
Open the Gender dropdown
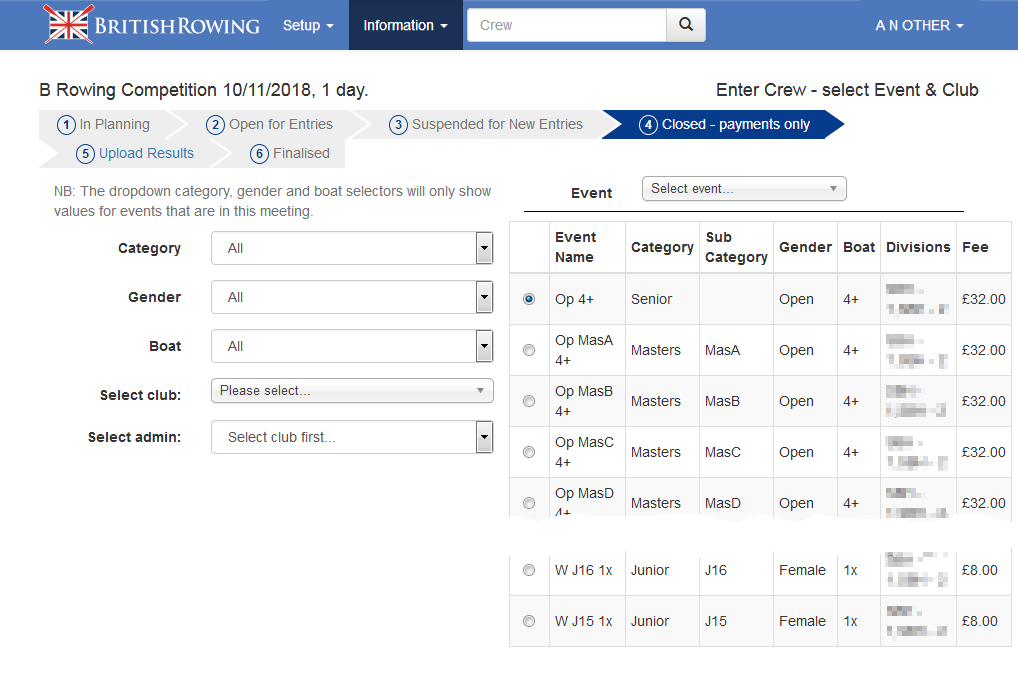pos(352,297)
